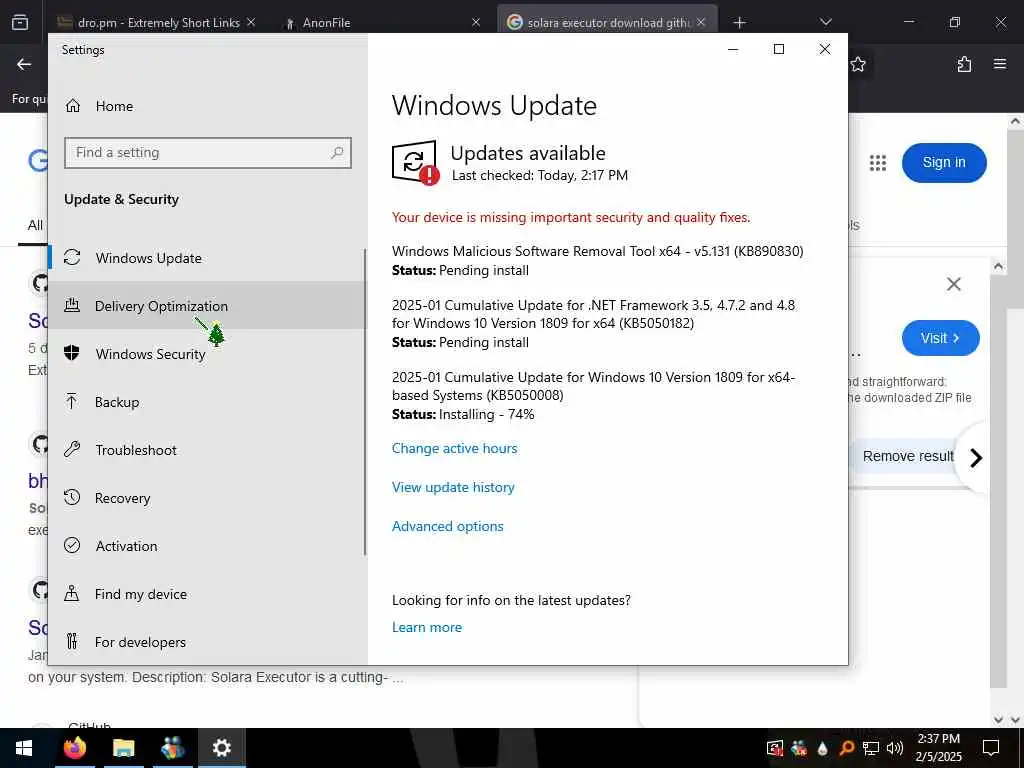Click the taskbar icon left of the Settings gear
Image resolution: width=1024 pixels, height=768 pixels.
(x=173, y=748)
